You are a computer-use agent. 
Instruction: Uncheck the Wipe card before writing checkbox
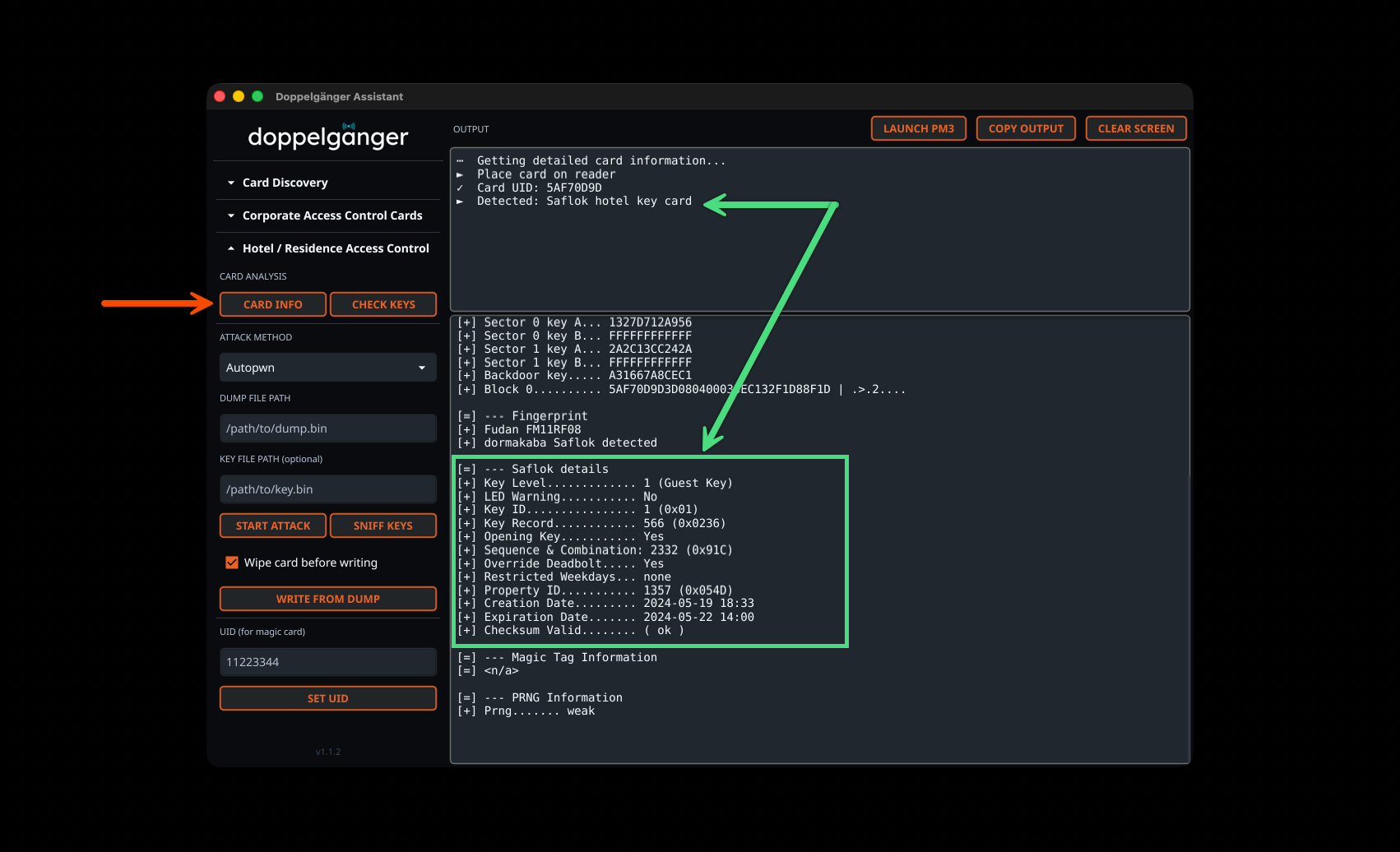pyautogui.click(x=232, y=563)
